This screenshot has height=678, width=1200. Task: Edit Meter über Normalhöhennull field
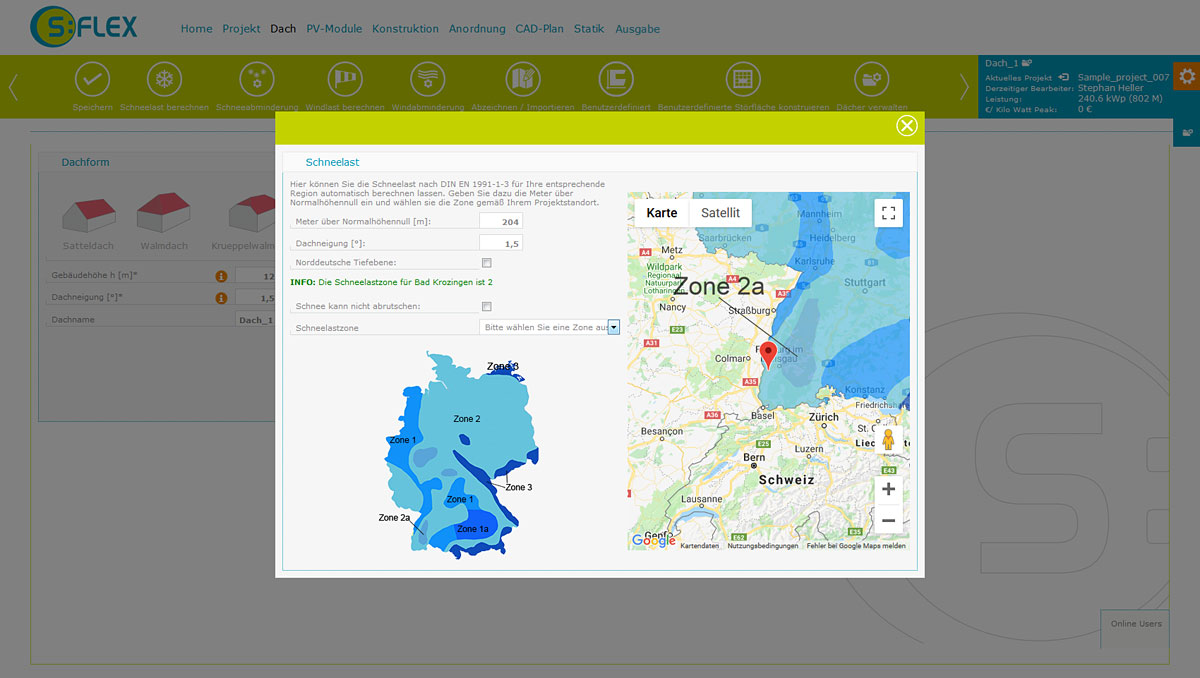pyautogui.click(x=501, y=221)
